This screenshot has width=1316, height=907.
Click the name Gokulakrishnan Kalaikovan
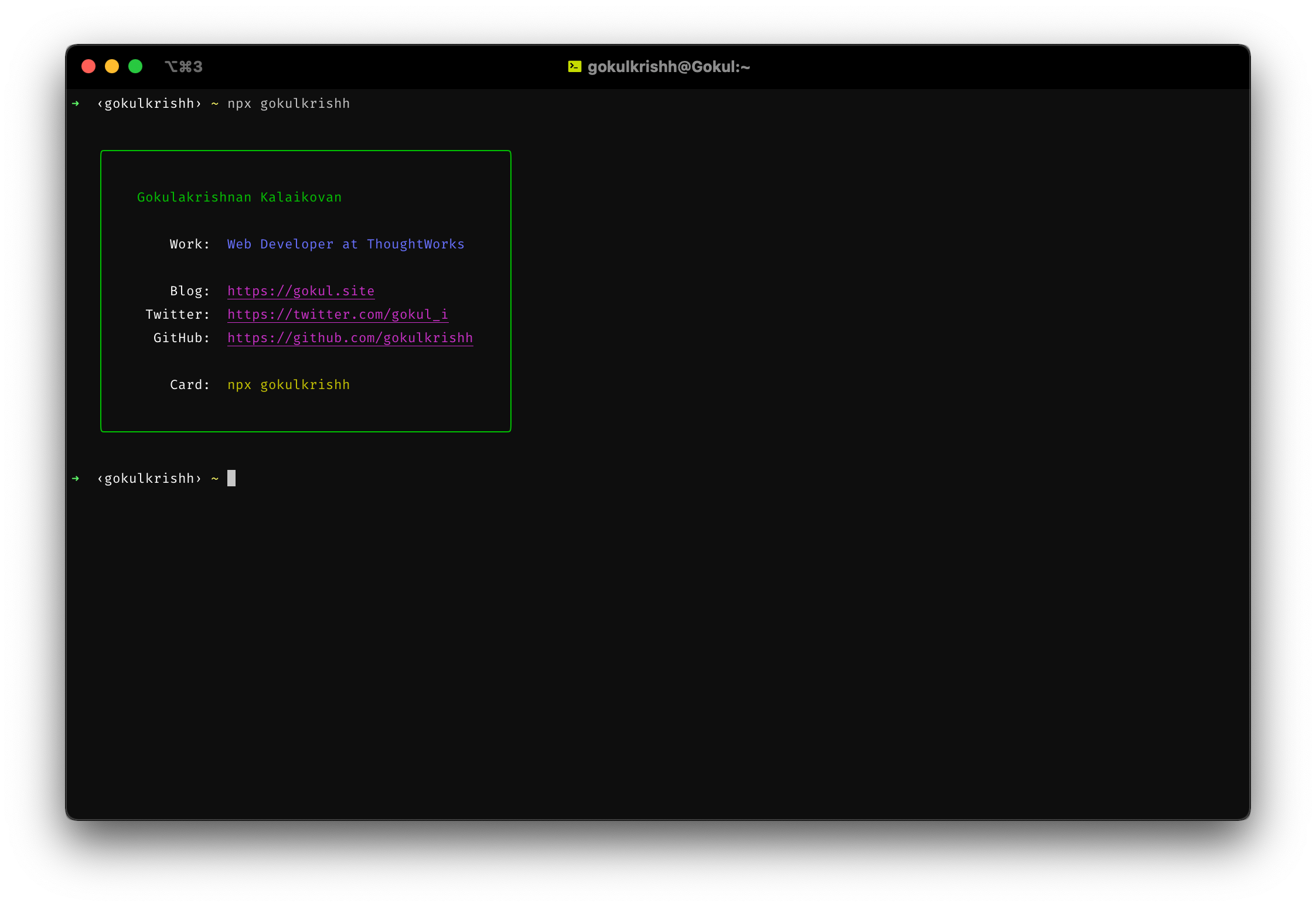click(x=239, y=197)
